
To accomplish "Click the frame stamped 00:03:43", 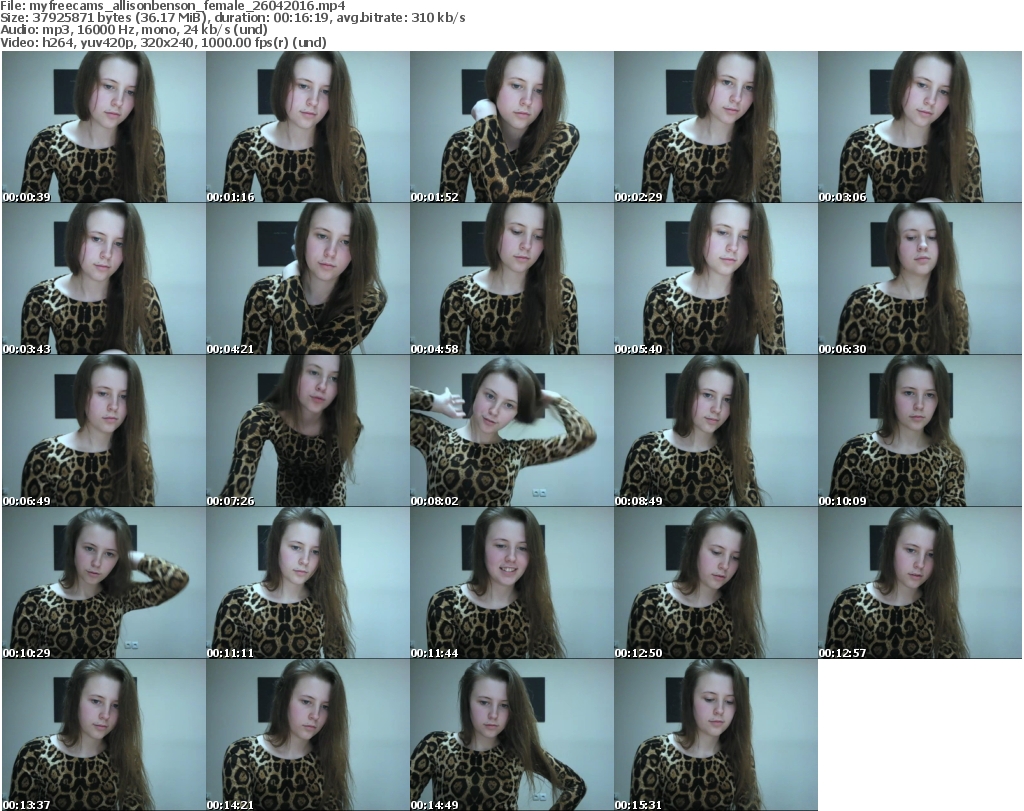I will point(104,279).
